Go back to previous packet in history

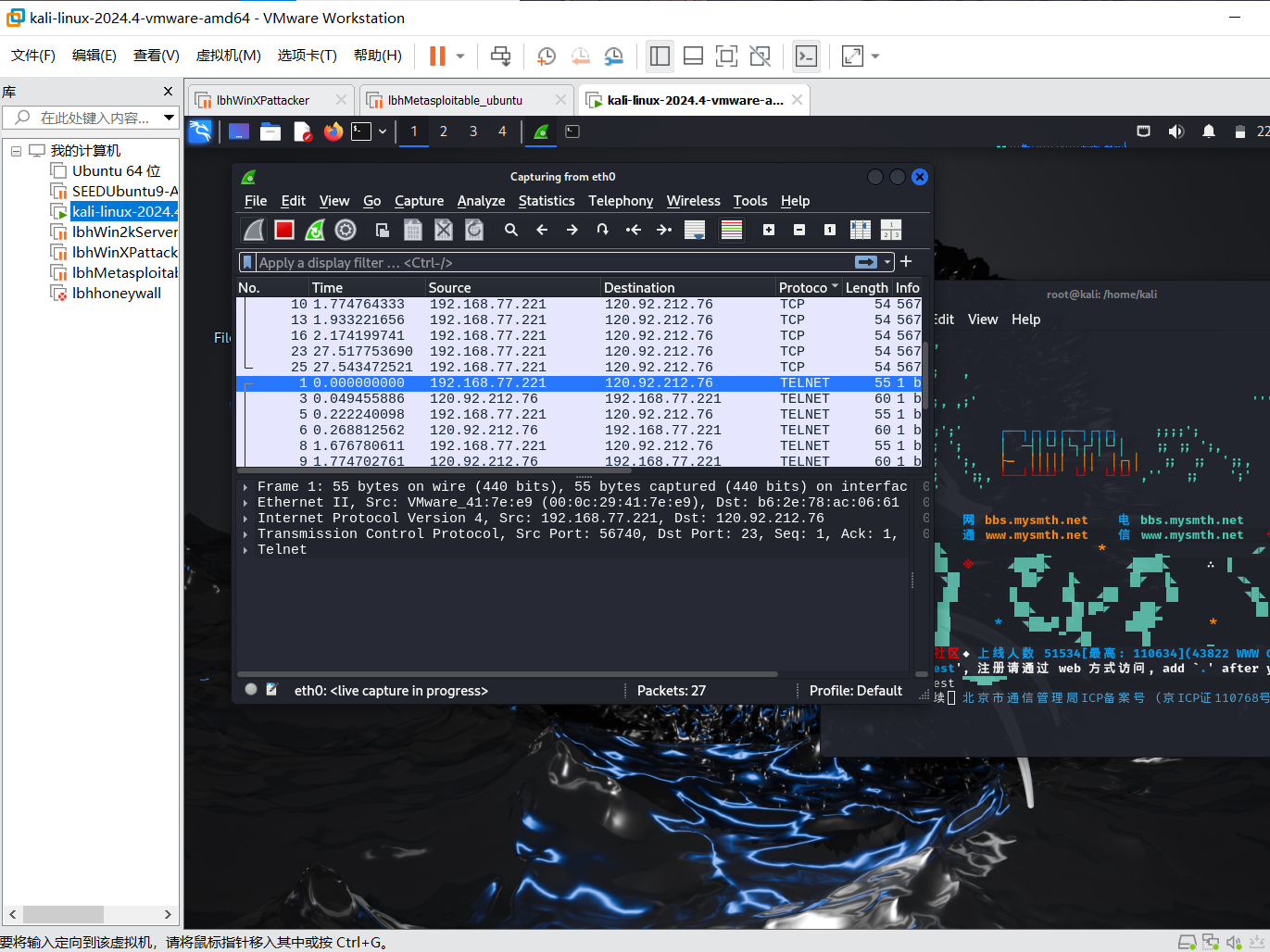542,230
